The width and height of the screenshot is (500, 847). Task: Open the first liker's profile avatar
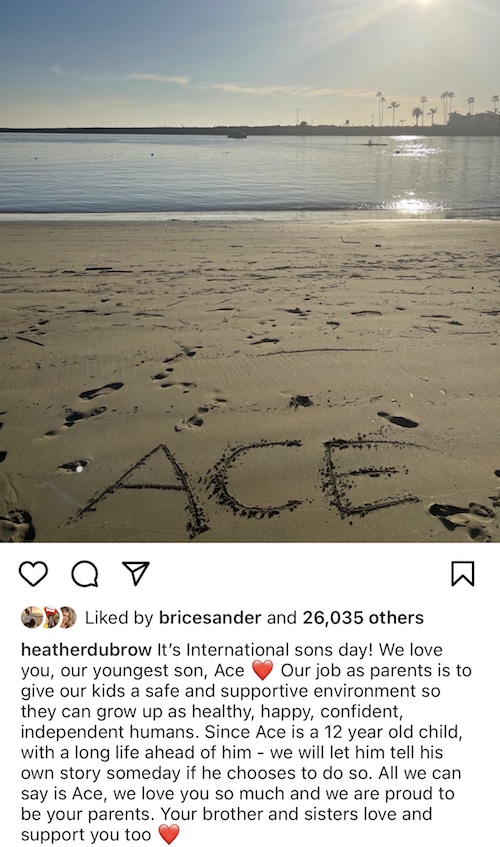coord(31,617)
